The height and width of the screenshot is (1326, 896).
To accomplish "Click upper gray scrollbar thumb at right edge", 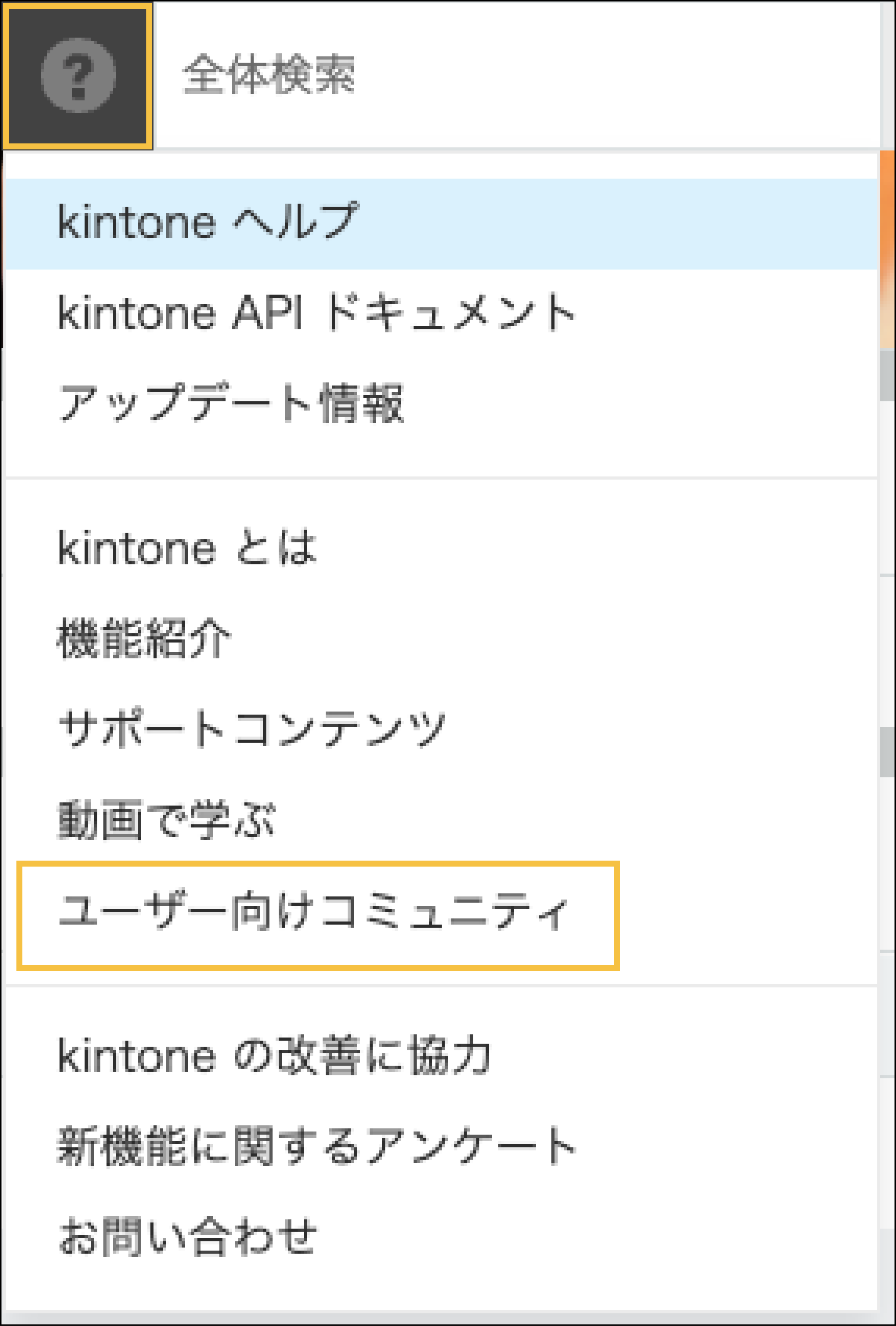I will pyautogui.click(x=887, y=375).
